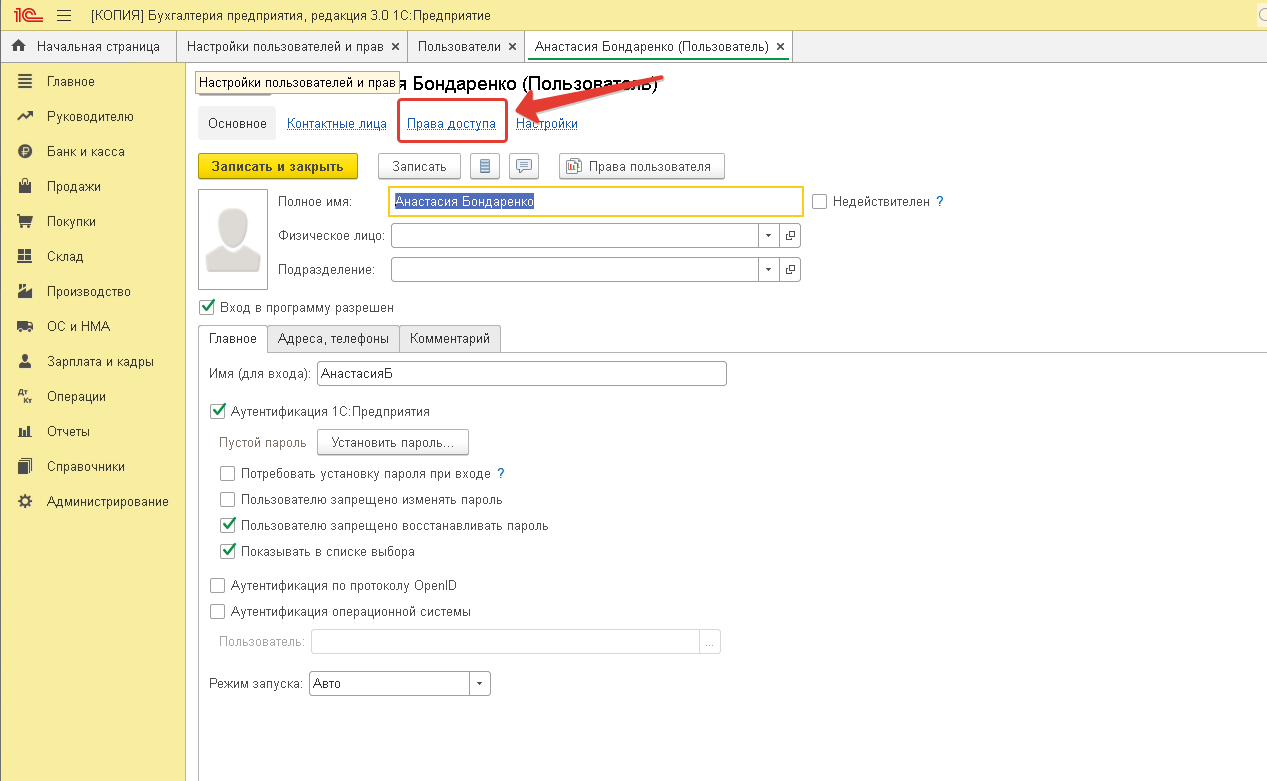Click the Записать button
The height and width of the screenshot is (781, 1267).
(419, 166)
